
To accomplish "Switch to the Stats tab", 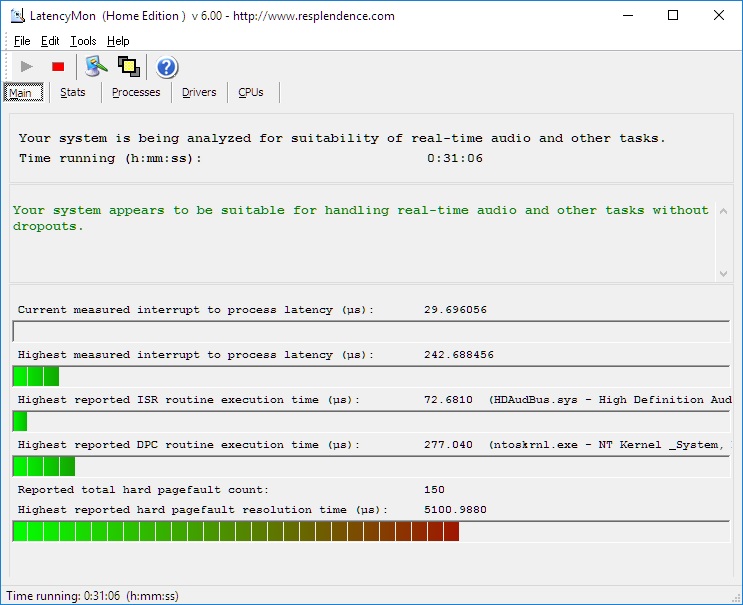I will tap(72, 92).
